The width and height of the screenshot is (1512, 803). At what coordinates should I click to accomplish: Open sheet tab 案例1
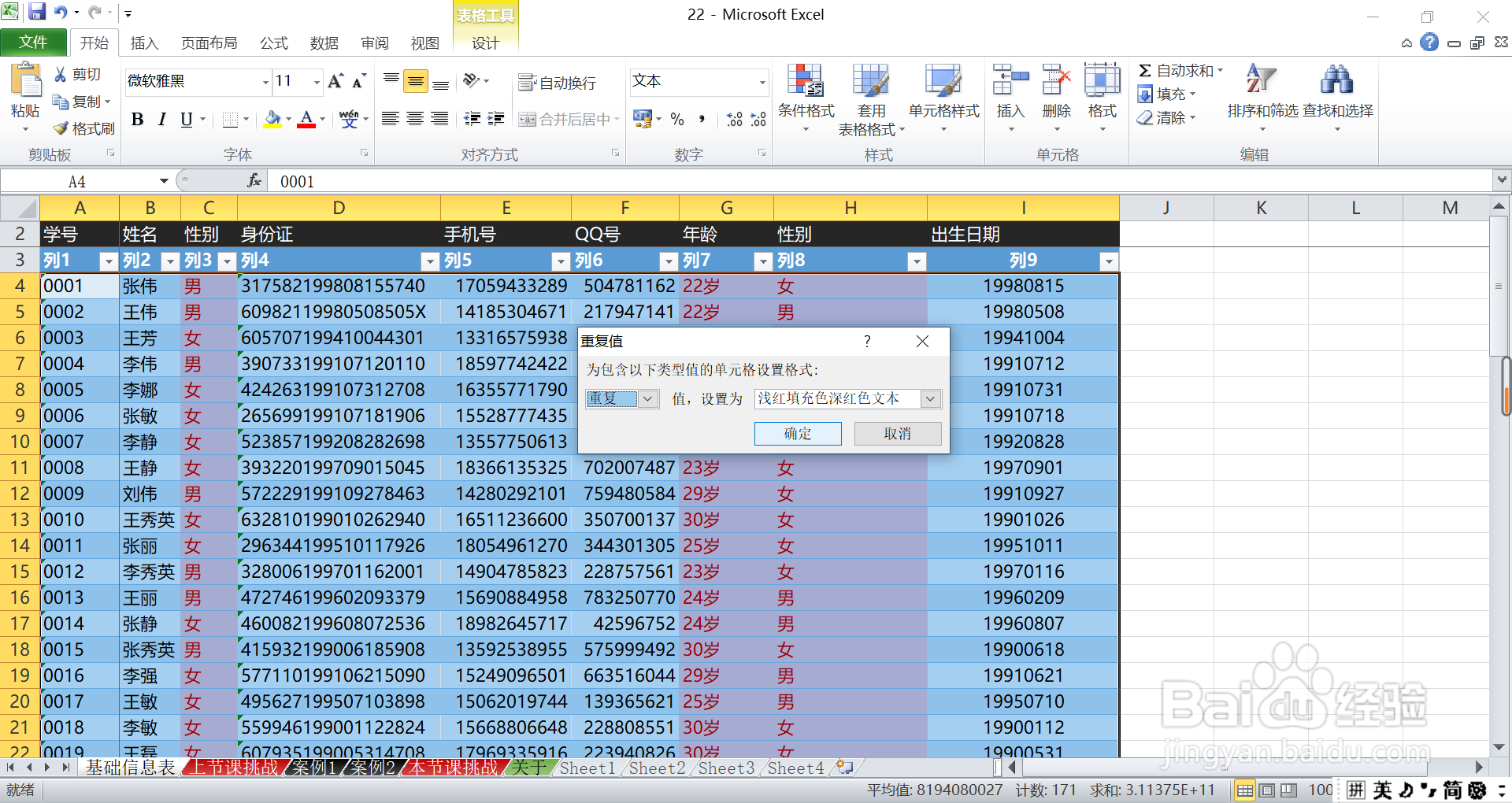314,768
